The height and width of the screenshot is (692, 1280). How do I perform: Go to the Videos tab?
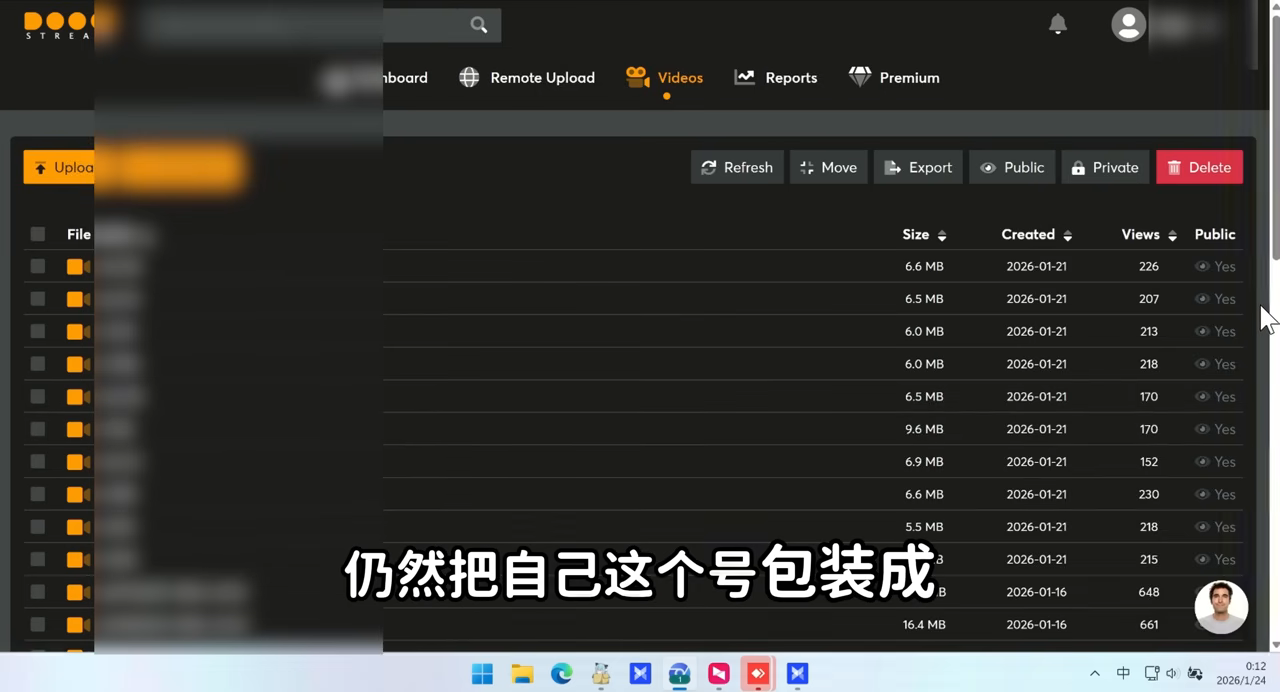[x=664, y=78]
